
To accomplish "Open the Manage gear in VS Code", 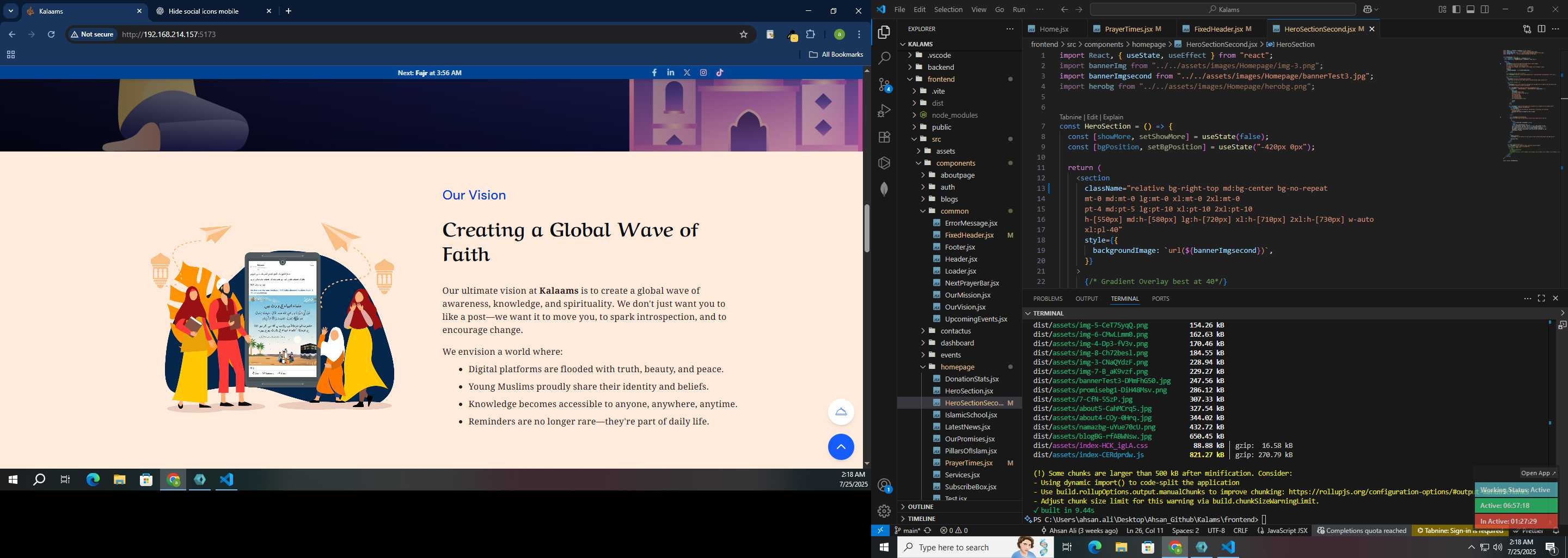I will pyautogui.click(x=884, y=511).
